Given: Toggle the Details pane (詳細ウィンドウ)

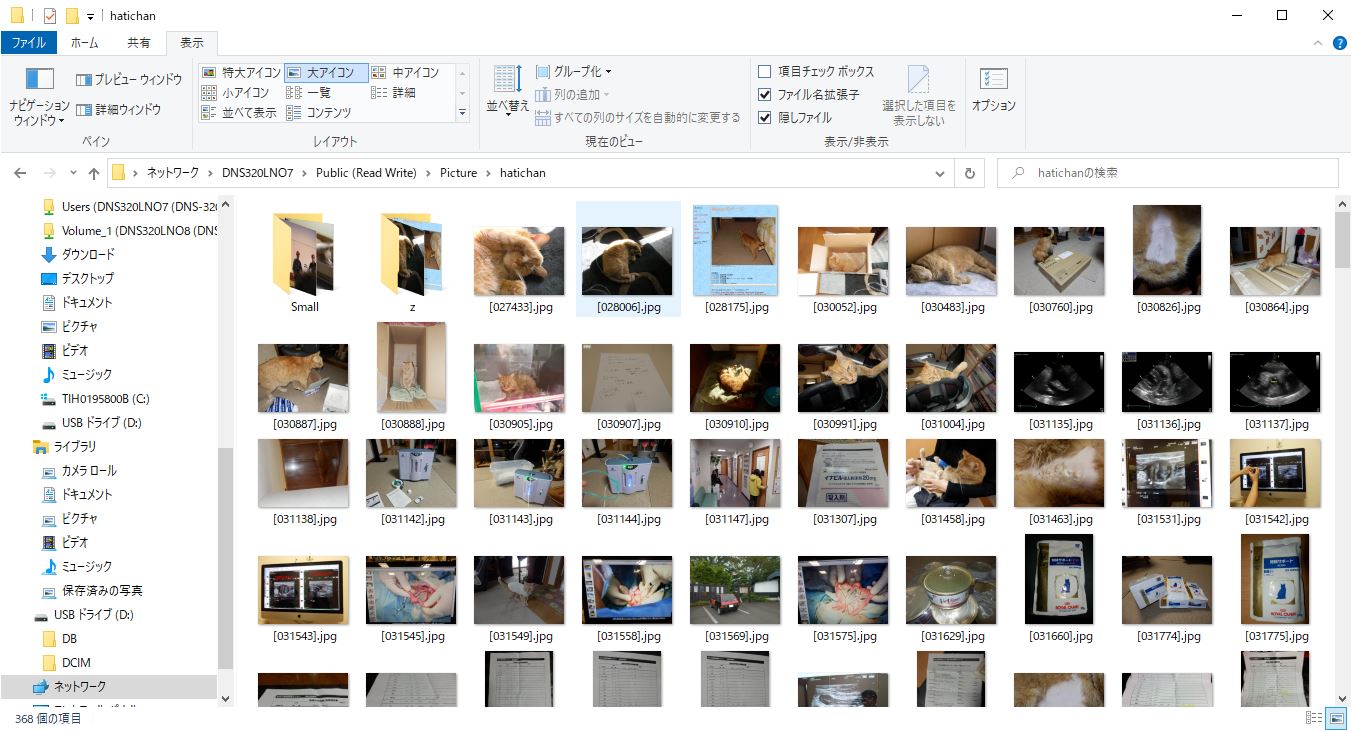Looking at the screenshot, I should [x=119, y=109].
